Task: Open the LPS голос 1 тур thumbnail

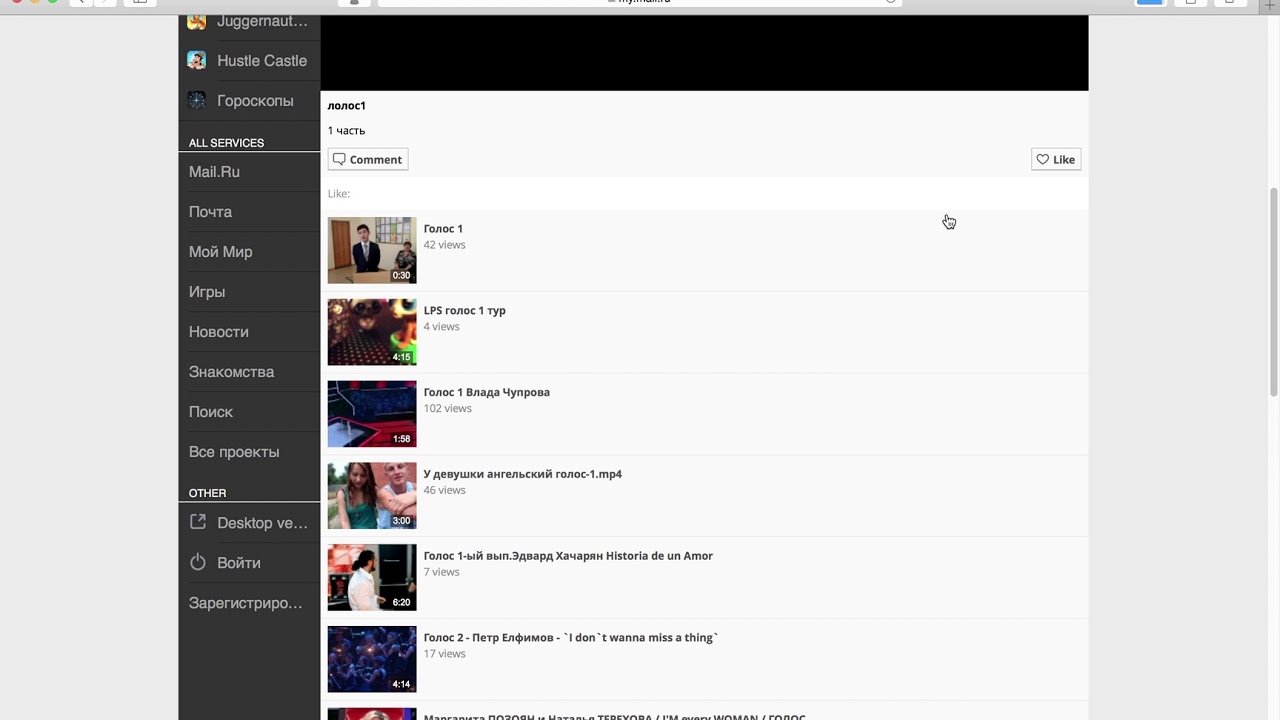Action: [x=372, y=332]
